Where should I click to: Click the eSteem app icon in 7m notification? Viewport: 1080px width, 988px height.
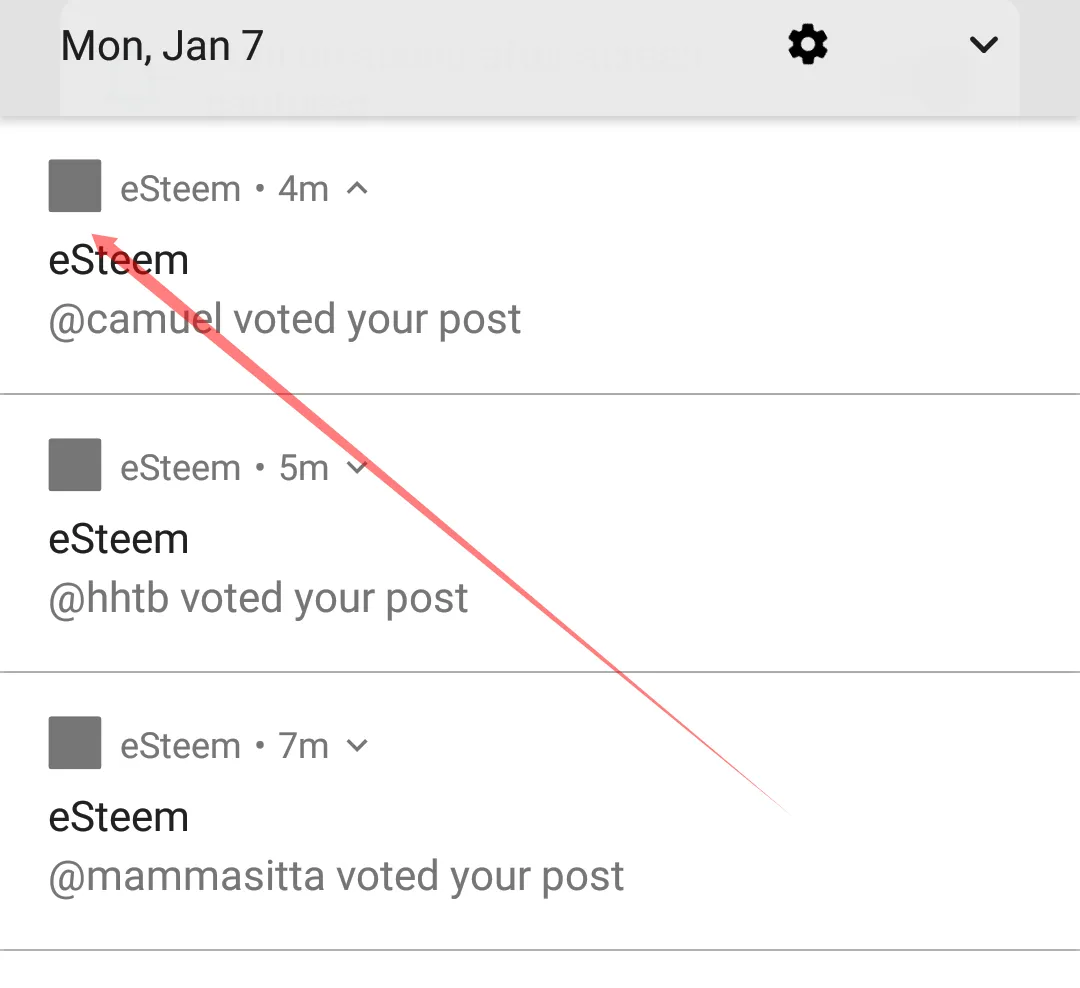click(x=74, y=743)
